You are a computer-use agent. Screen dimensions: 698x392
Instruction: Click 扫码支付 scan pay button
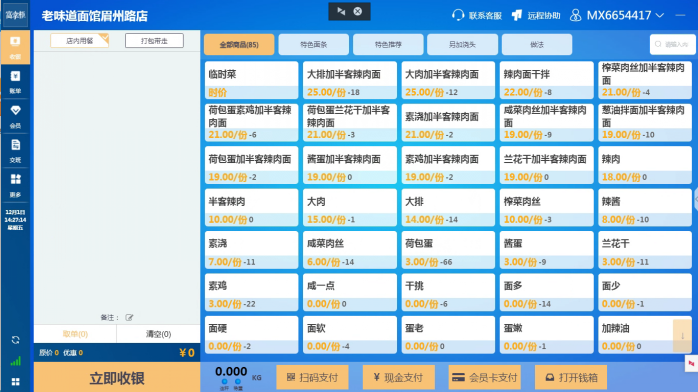pos(312,377)
